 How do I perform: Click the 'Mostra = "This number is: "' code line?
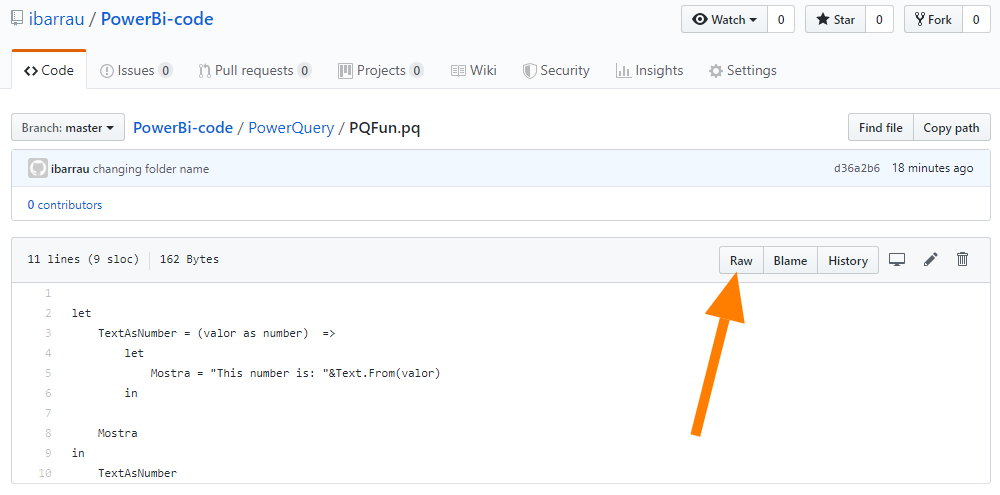296,373
